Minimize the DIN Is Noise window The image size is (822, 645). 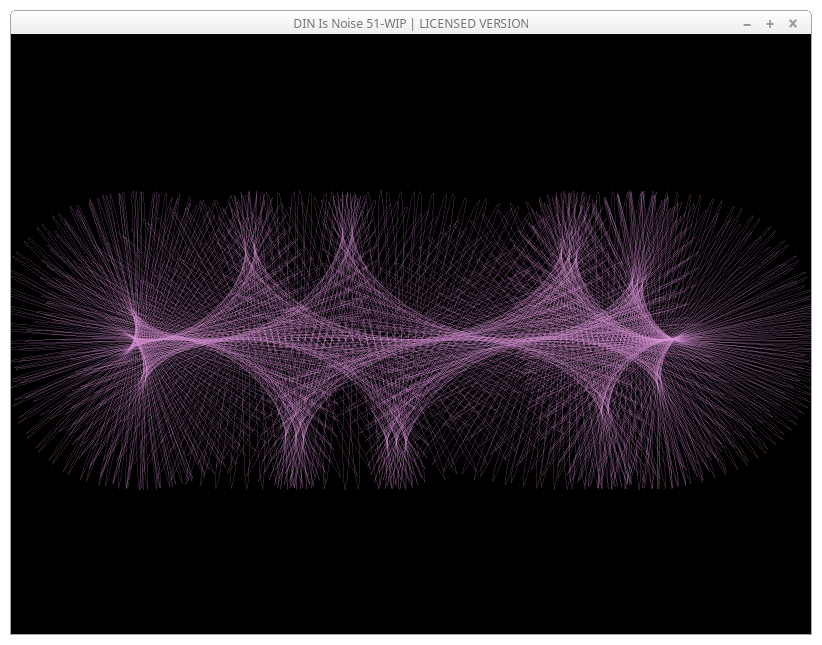(x=747, y=24)
